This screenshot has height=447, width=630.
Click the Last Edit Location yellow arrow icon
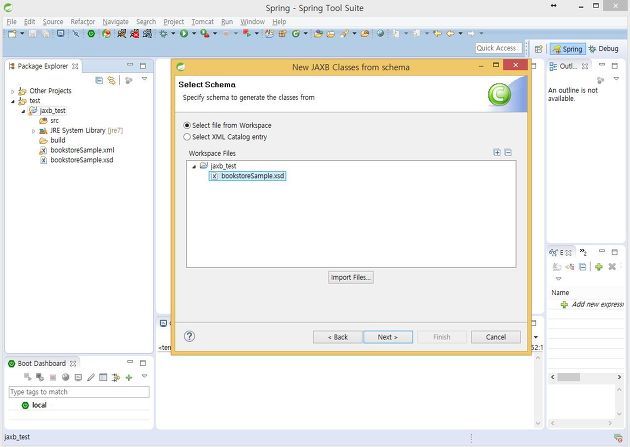tap(437, 33)
